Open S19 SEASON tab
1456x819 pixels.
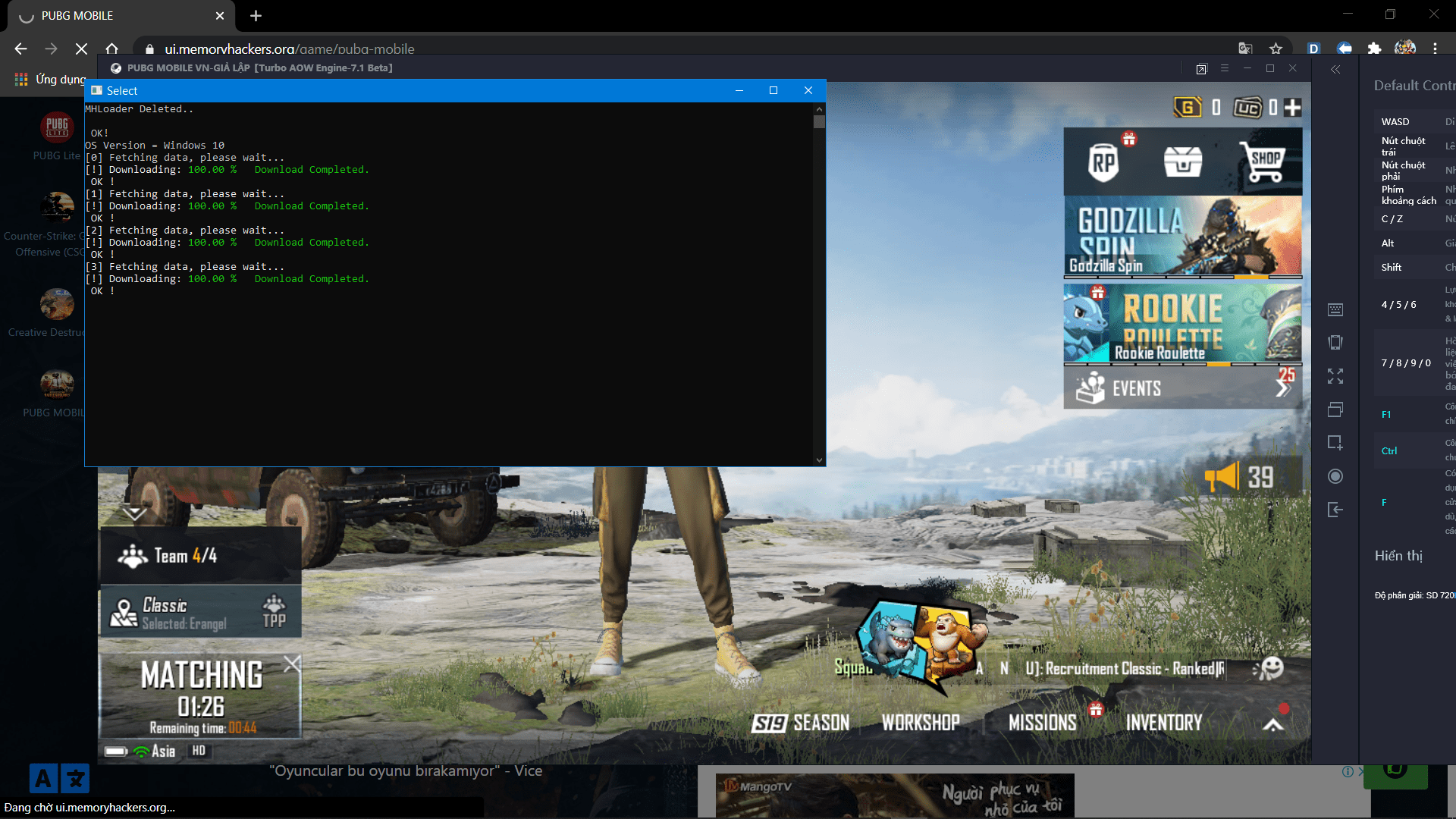[x=801, y=723]
